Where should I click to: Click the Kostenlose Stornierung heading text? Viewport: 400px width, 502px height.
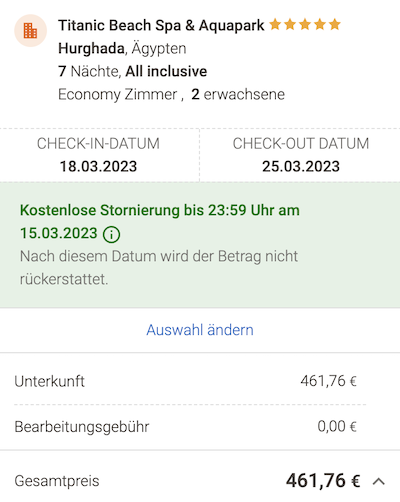160,222
